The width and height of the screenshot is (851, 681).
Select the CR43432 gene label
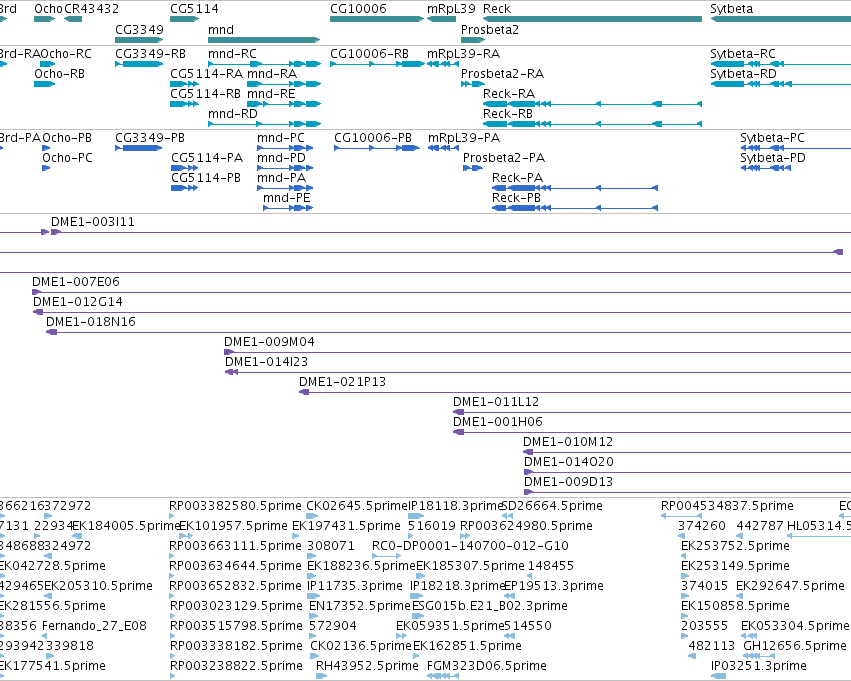tap(91, 9)
